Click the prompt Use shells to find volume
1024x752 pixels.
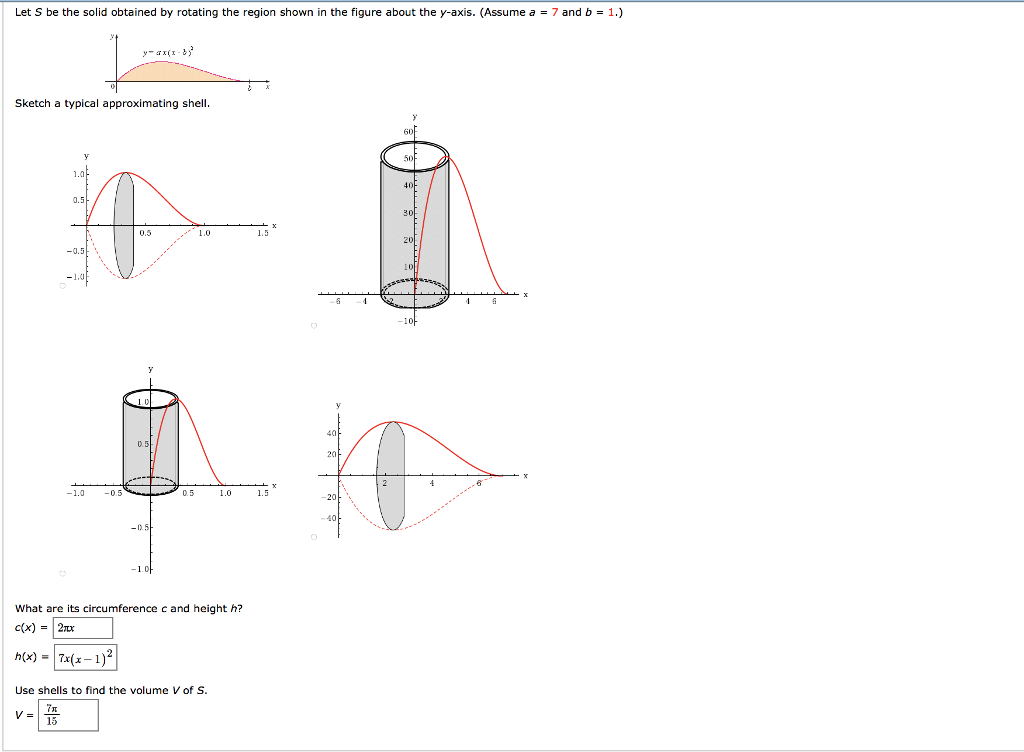click(x=112, y=688)
